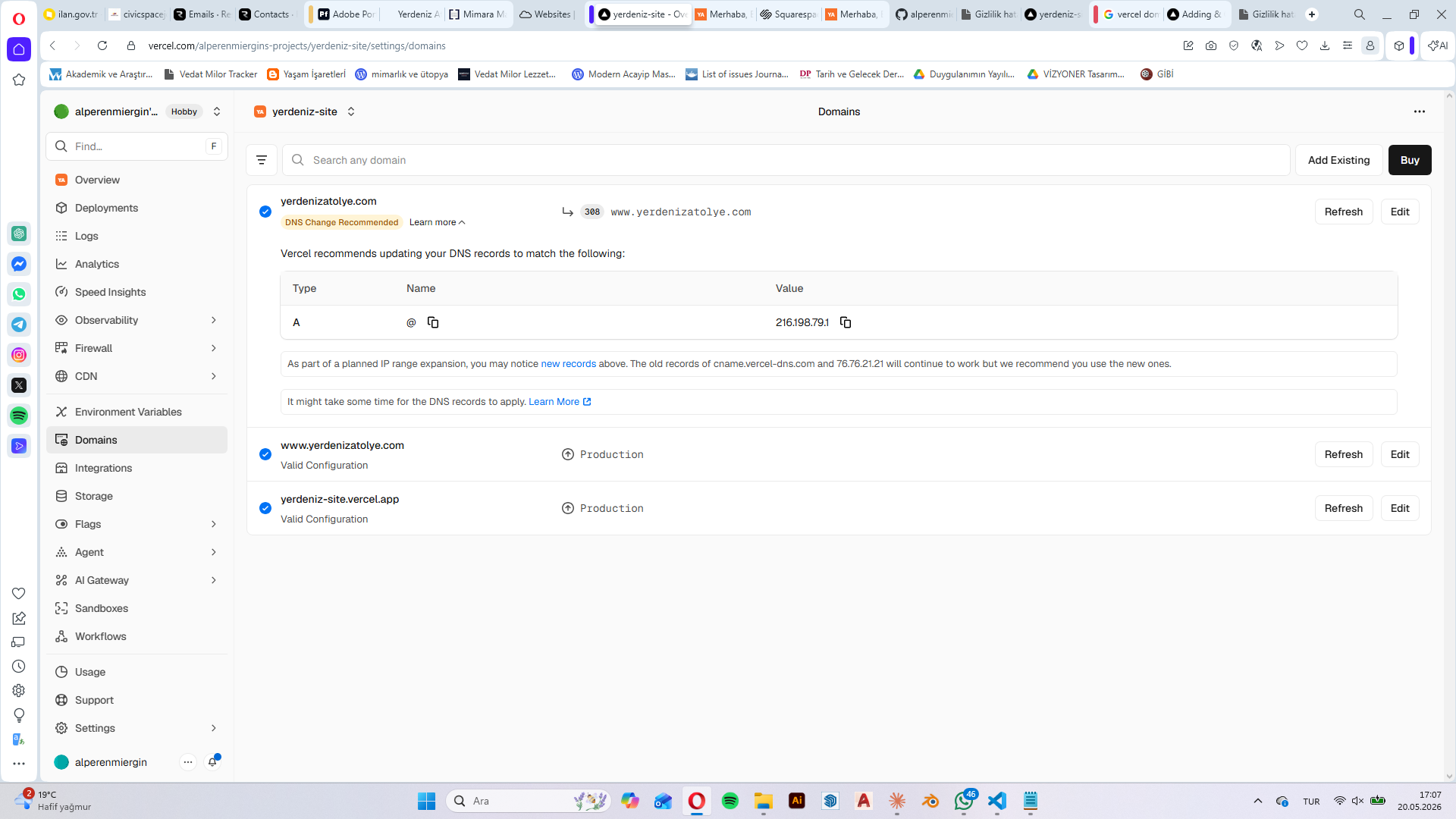Open Windows Start menu
The height and width of the screenshot is (819, 1456).
tap(427, 801)
